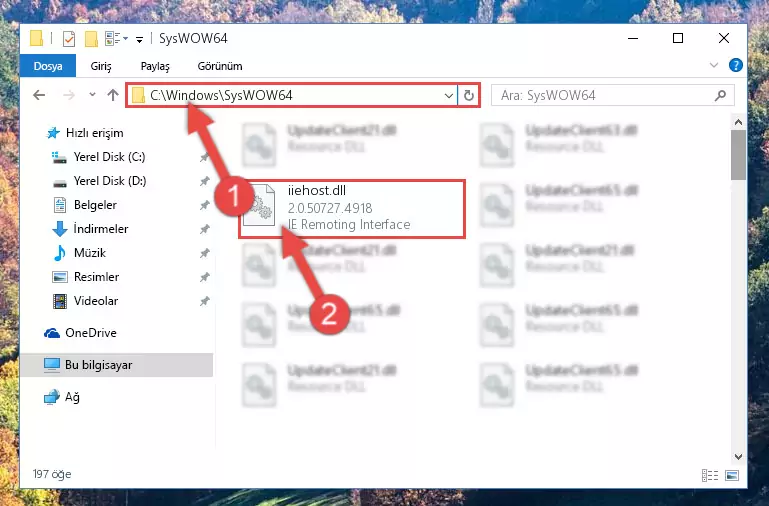The width and height of the screenshot is (769, 506).
Task: Click the version text 2.0.50727.4918
Action: point(330,208)
